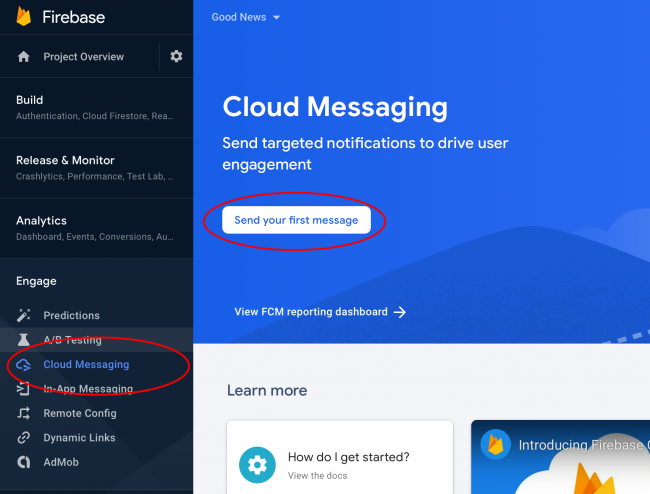
Task: Expand the Build section
Action: pos(96,108)
